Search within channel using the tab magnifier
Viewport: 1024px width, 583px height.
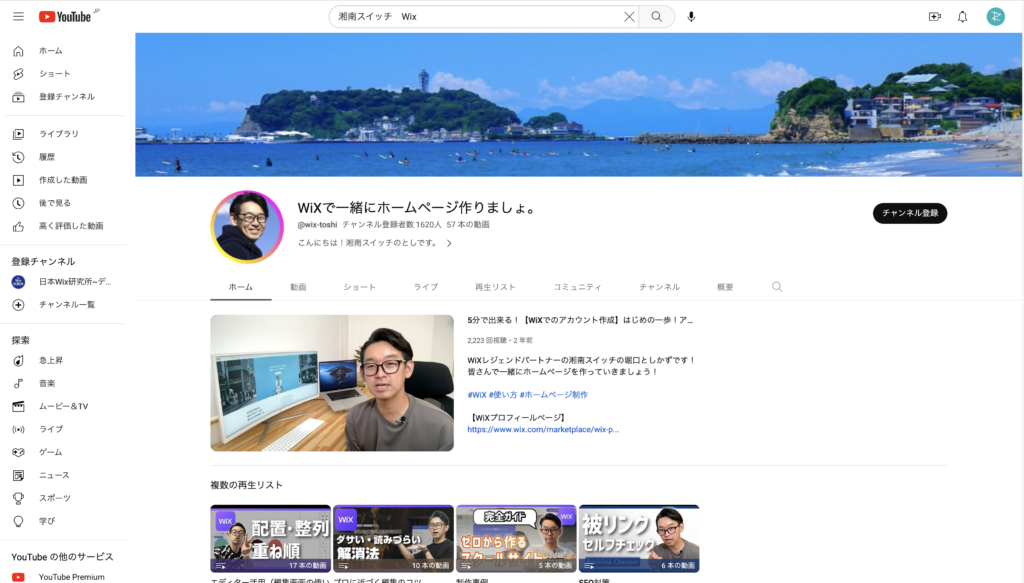pos(776,287)
